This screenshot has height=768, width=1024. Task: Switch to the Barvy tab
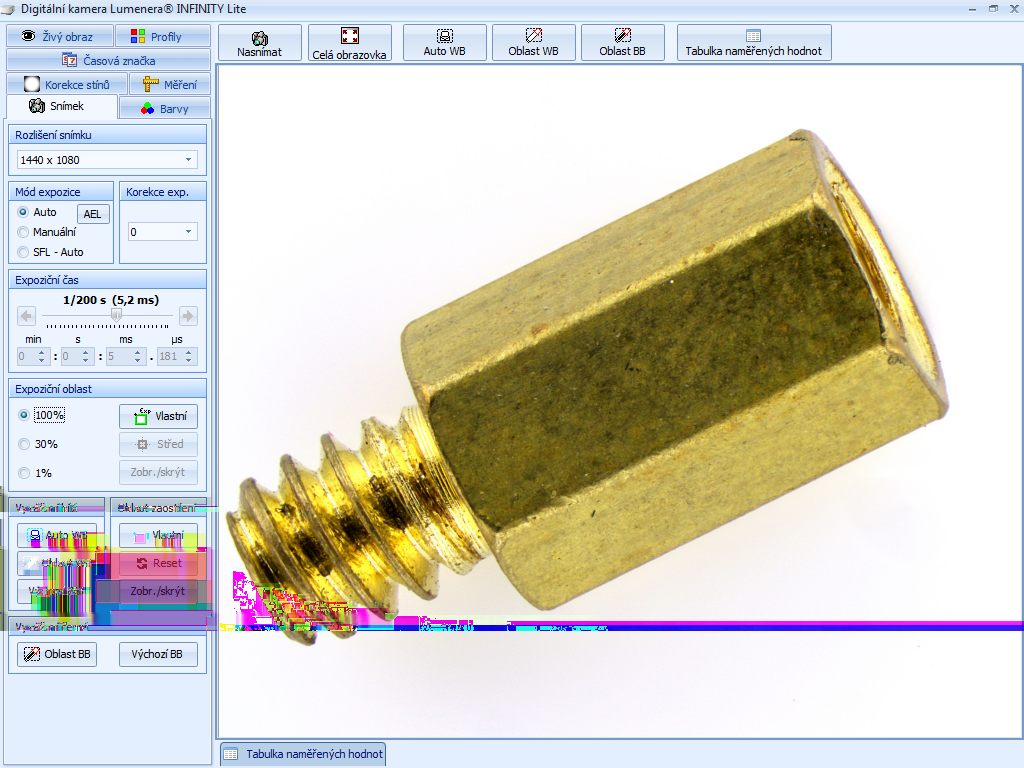165,108
